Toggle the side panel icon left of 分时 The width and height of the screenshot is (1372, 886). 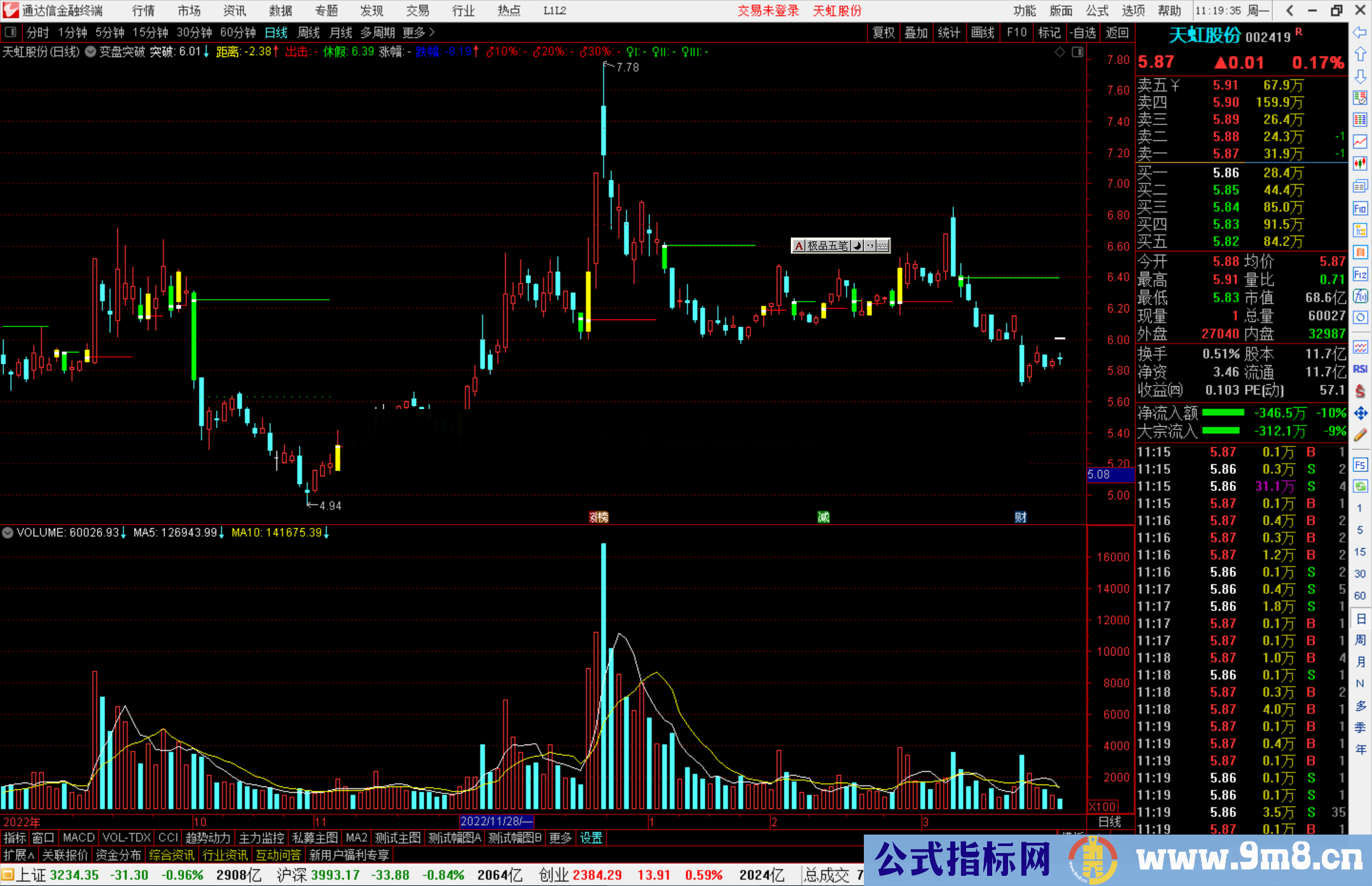(11, 32)
